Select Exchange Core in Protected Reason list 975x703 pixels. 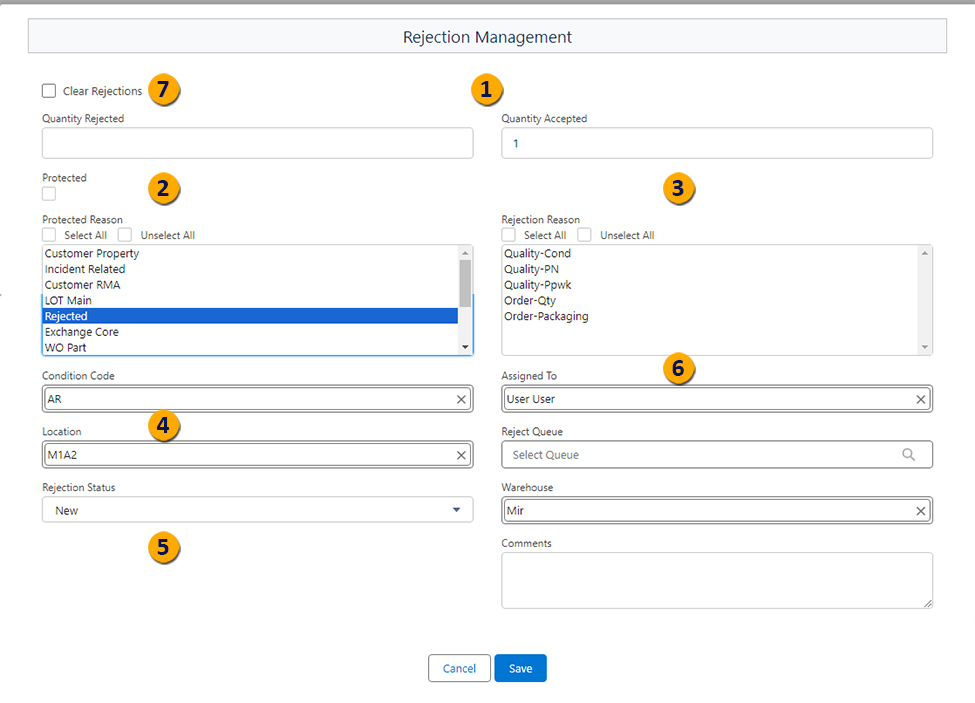tap(82, 332)
